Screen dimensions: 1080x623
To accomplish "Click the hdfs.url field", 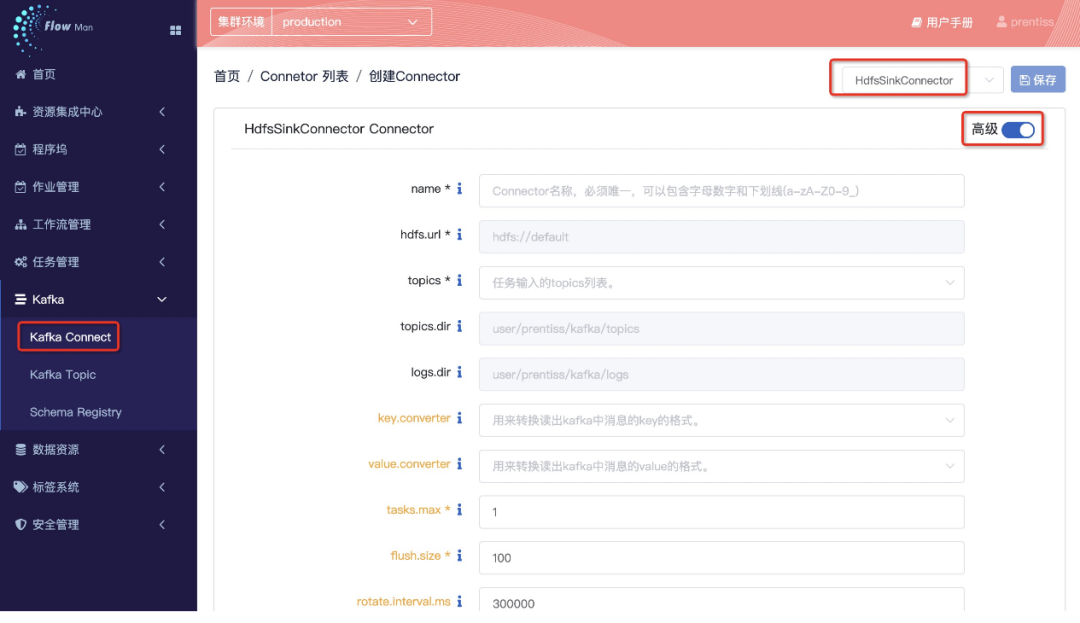I will [x=721, y=237].
